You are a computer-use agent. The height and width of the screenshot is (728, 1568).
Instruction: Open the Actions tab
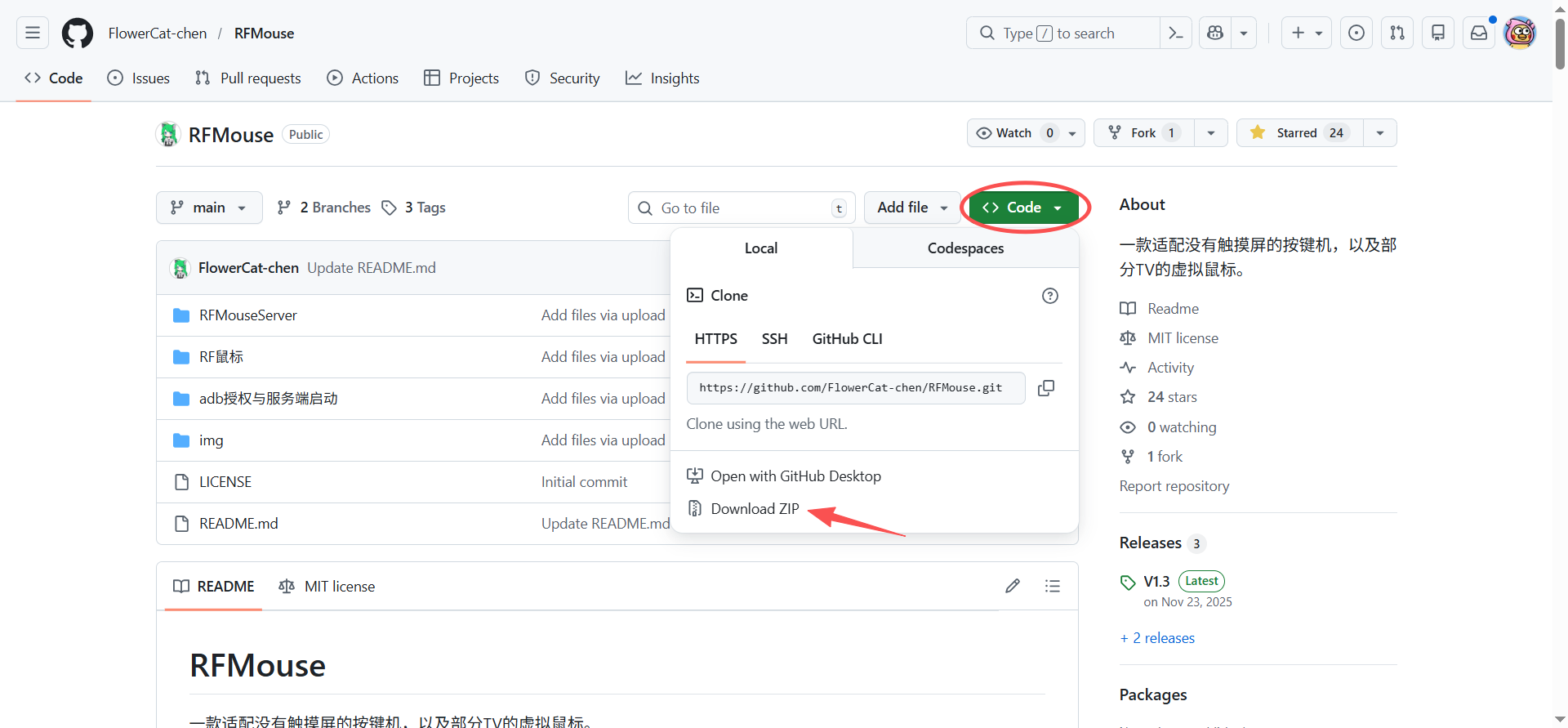pyautogui.click(x=363, y=78)
